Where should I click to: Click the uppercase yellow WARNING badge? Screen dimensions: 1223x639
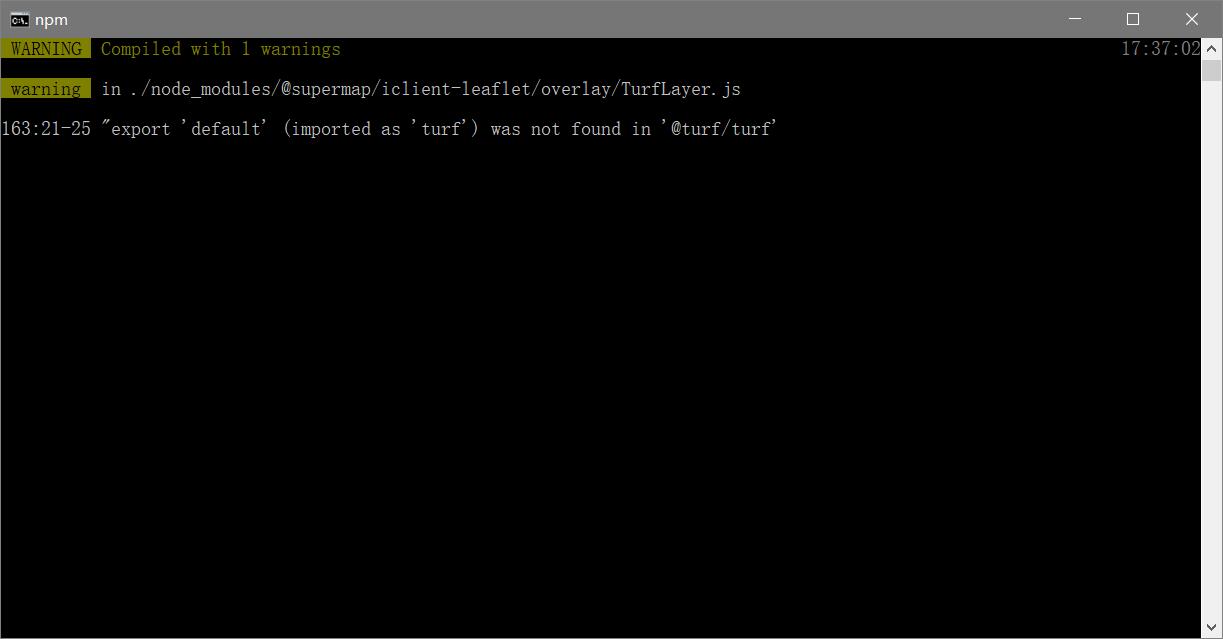click(46, 49)
